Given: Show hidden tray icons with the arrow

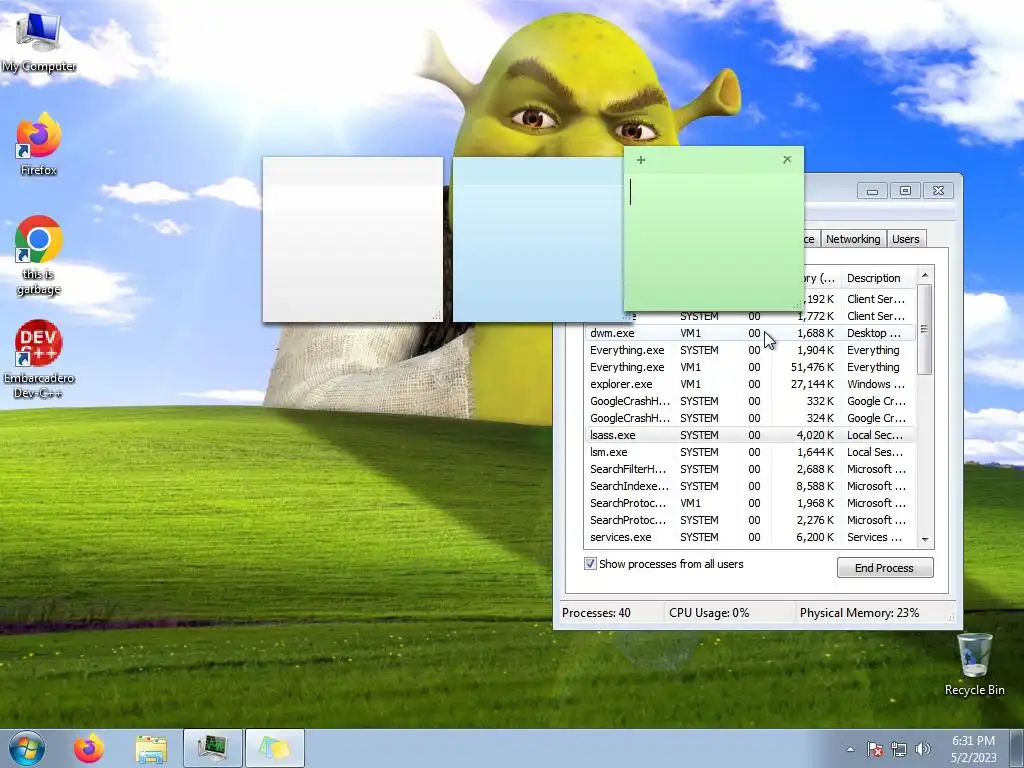Looking at the screenshot, I should click(x=850, y=749).
